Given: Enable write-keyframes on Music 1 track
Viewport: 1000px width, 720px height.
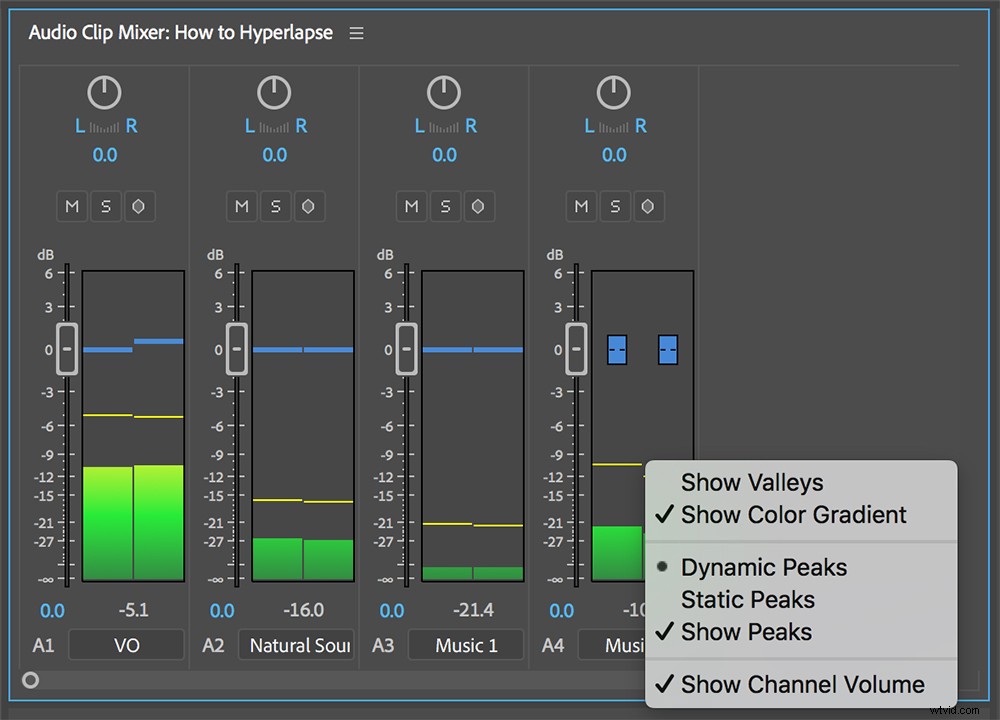Looking at the screenshot, I should click(x=478, y=206).
